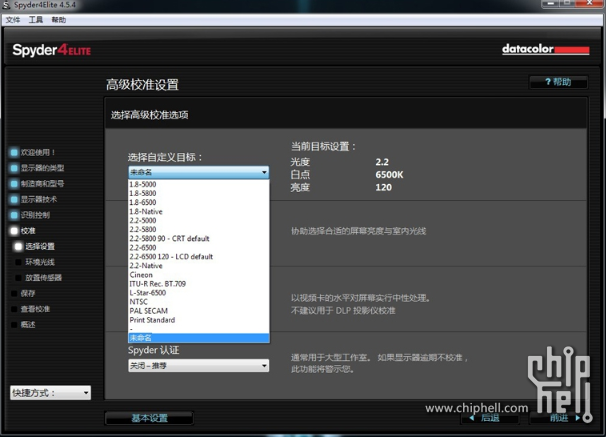Screen dimensions: 606x437
Task: Open the 快捷方式 dropdown
Action: coord(51,393)
